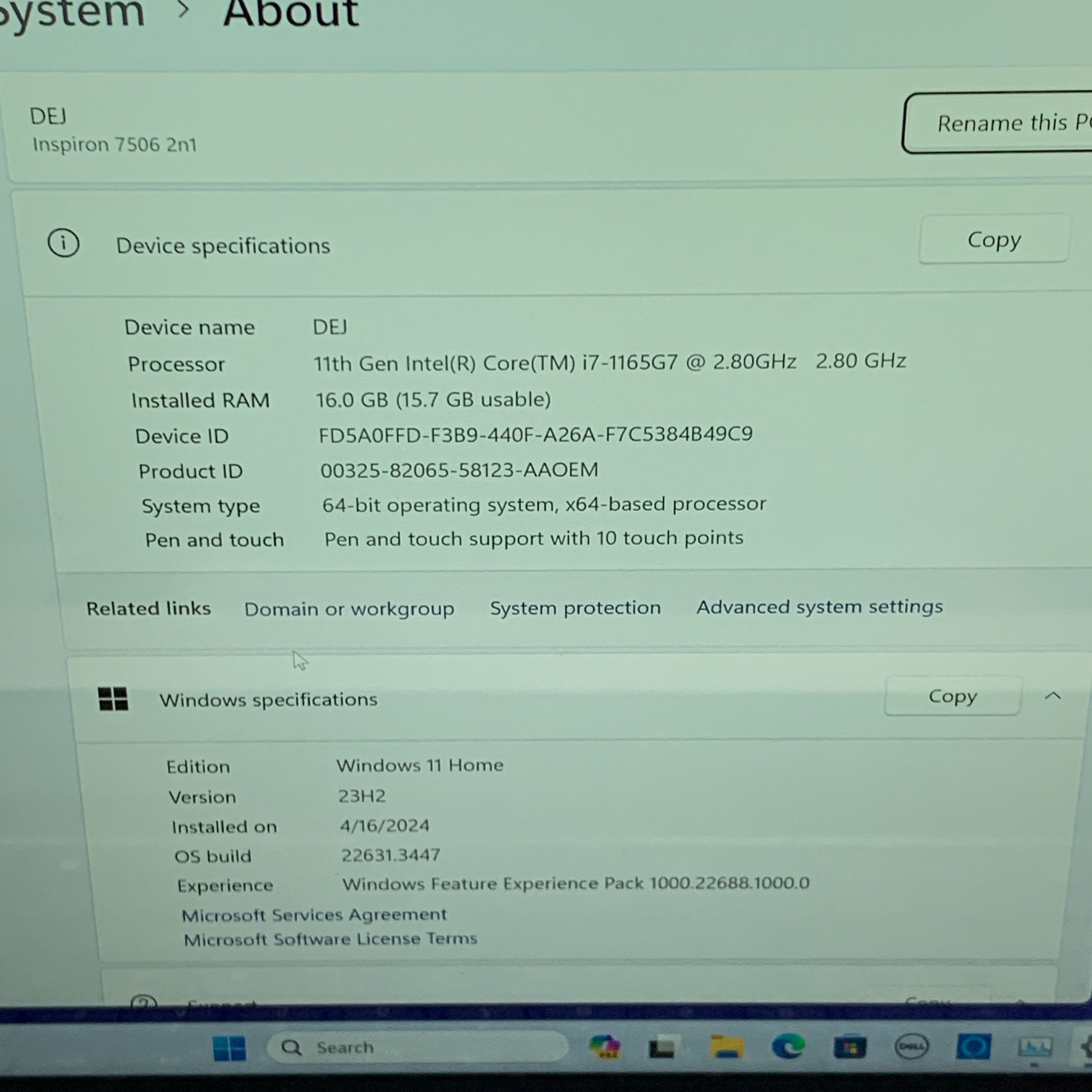This screenshot has width=1092, height=1092.
Task: Launch File Explorer from the taskbar
Action: coord(726,1047)
